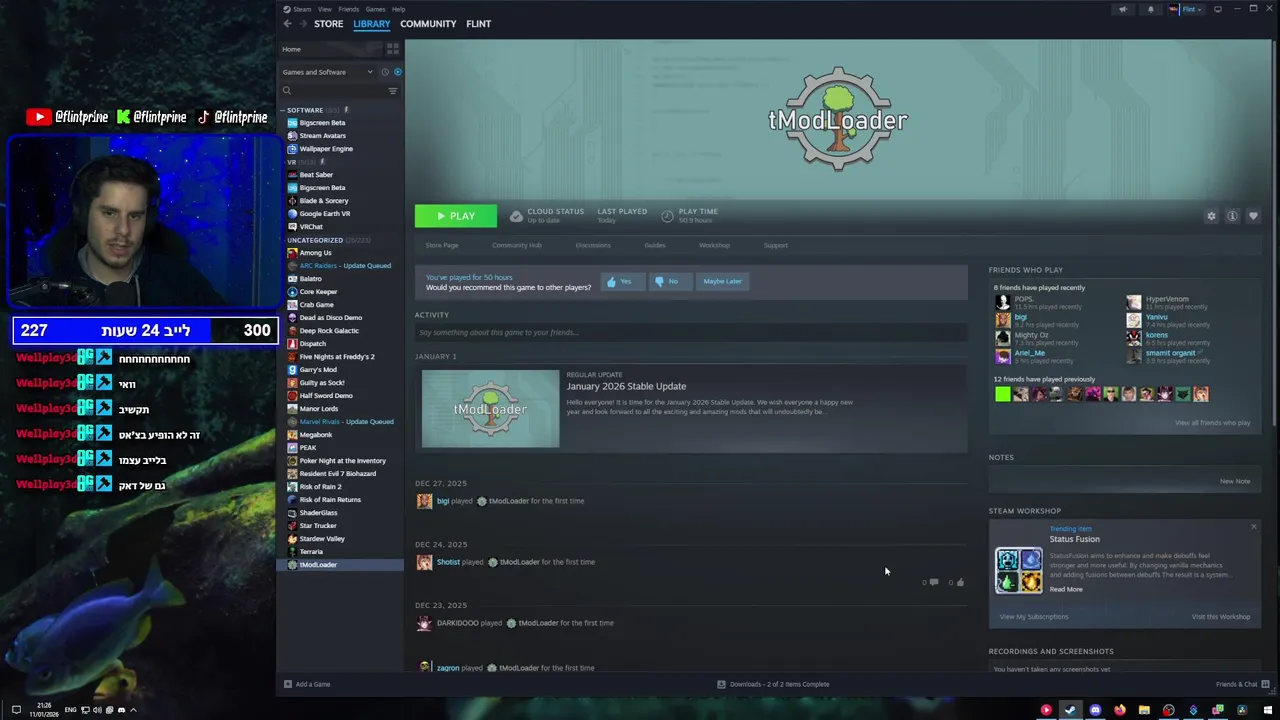Open the Guides link
1280x720 pixels.
pos(654,245)
